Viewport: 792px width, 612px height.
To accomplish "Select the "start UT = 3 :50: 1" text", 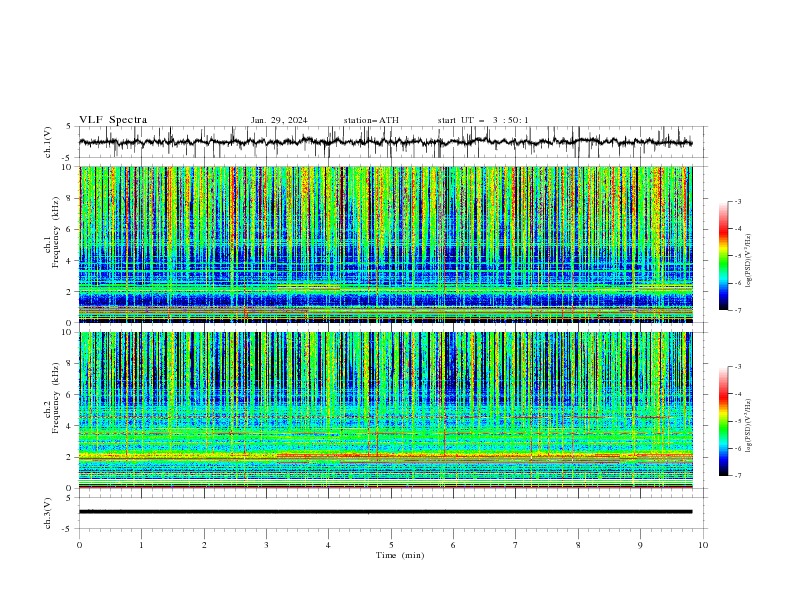I will [483, 120].
